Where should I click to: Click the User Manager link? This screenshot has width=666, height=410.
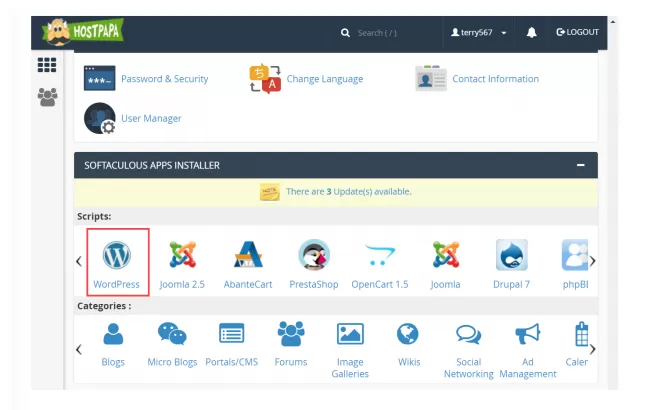[x=151, y=119]
